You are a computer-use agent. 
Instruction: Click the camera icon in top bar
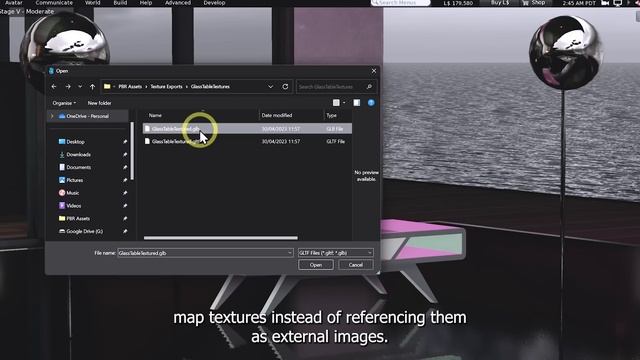(605, 3)
